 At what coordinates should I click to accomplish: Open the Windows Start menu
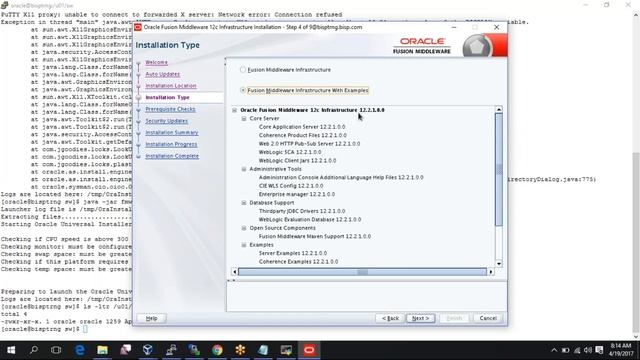tap(11, 350)
